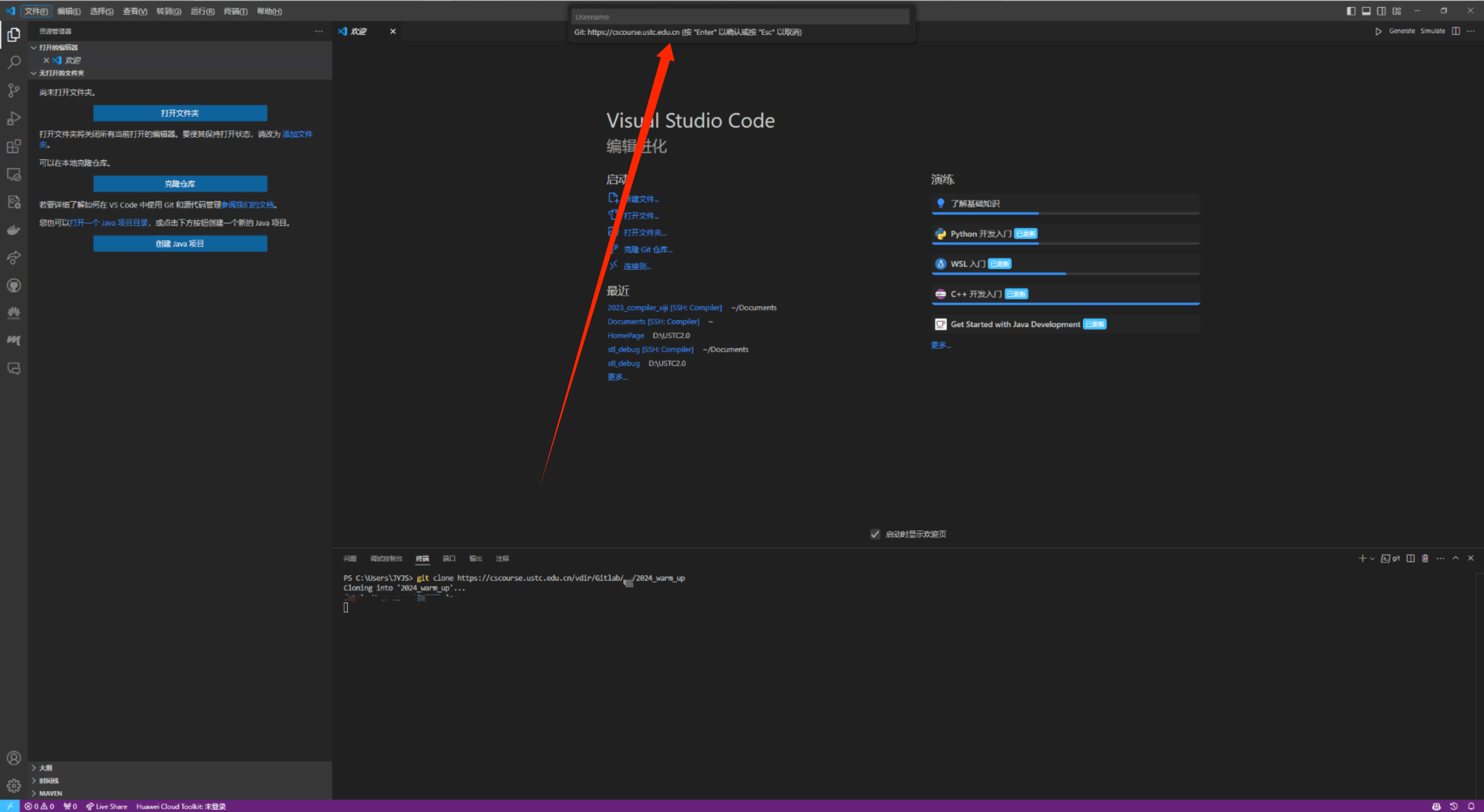Click the Run play icon in editor toolbar
Viewport: 1484px width, 812px height.
coord(1378,31)
